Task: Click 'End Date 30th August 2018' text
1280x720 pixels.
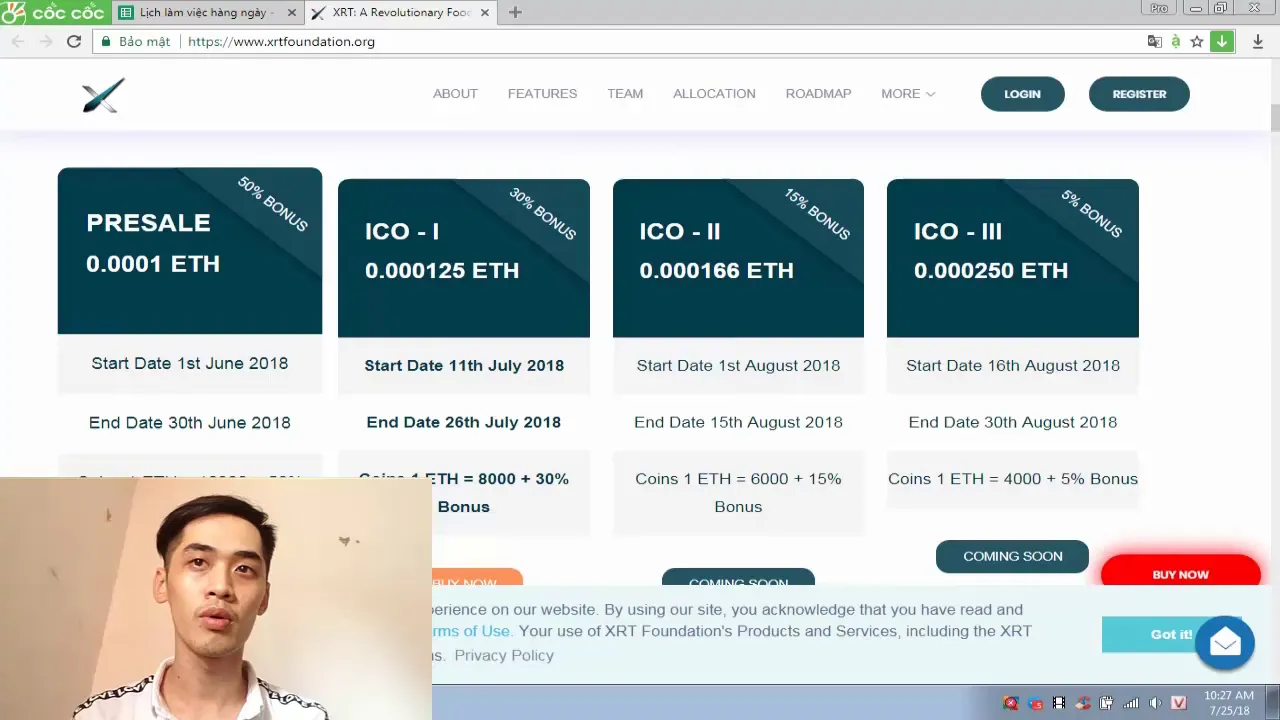Action: pyautogui.click(x=1013, y=422)
